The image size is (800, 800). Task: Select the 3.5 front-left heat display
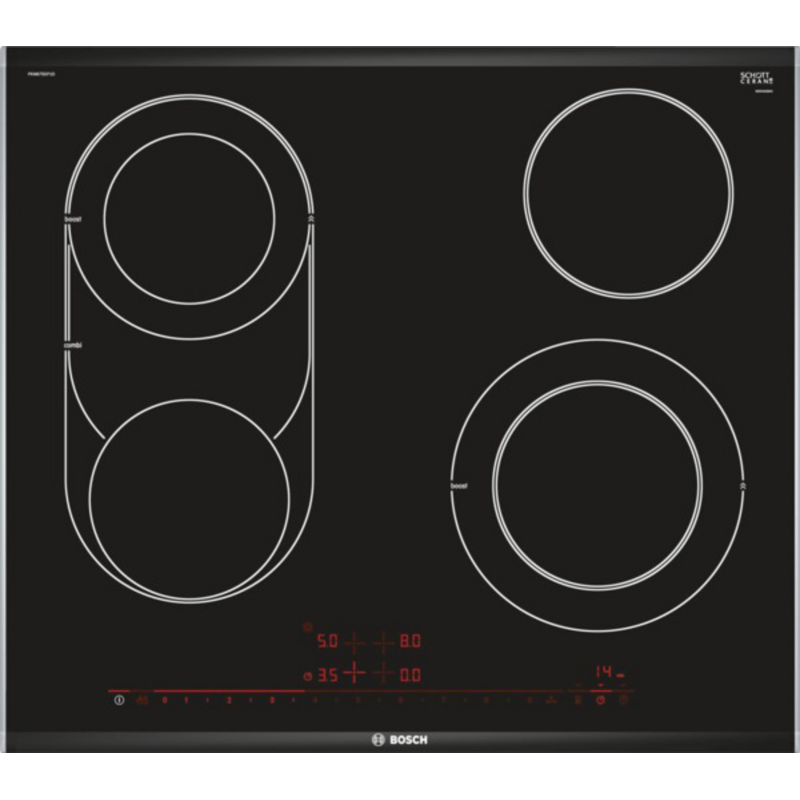tap(327, 675)
